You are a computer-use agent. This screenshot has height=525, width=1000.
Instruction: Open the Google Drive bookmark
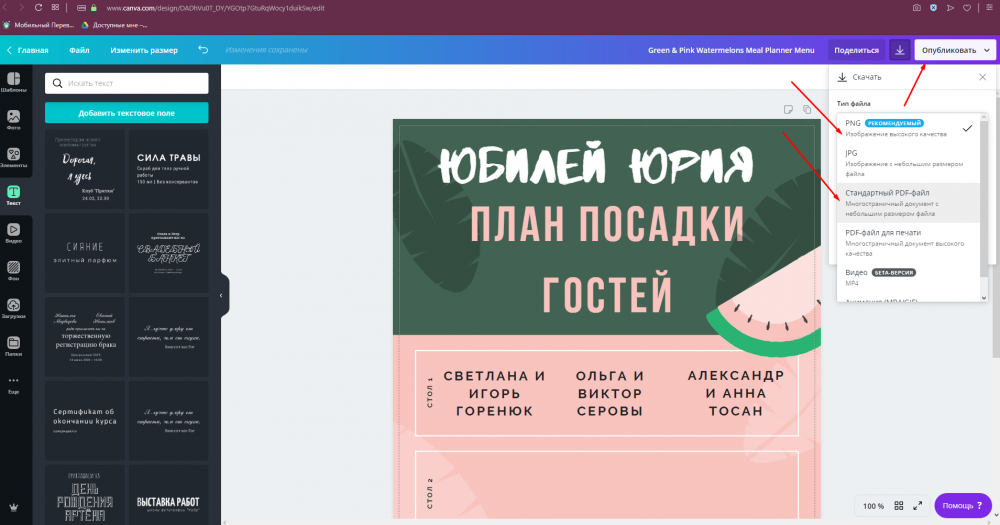114,25
